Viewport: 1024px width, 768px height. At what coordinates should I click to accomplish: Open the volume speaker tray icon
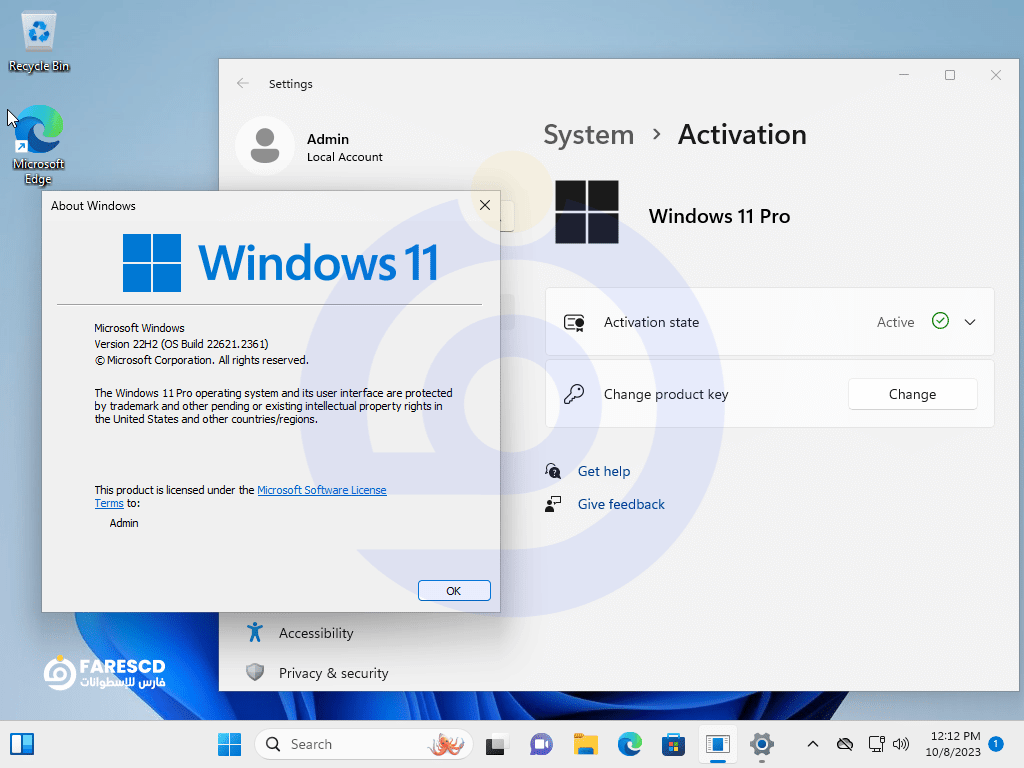901,744
